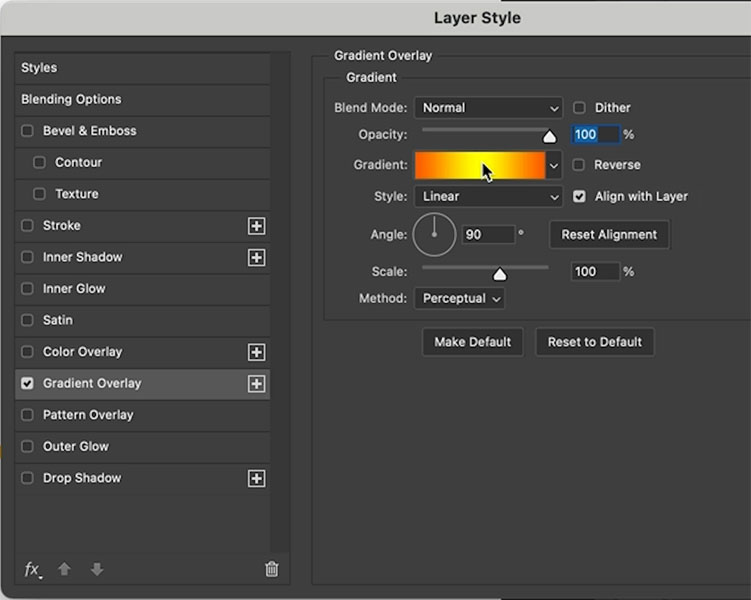Click the orange-yellow gradient swatch
The image size is (751, 600).
click(x=480, y=165)
